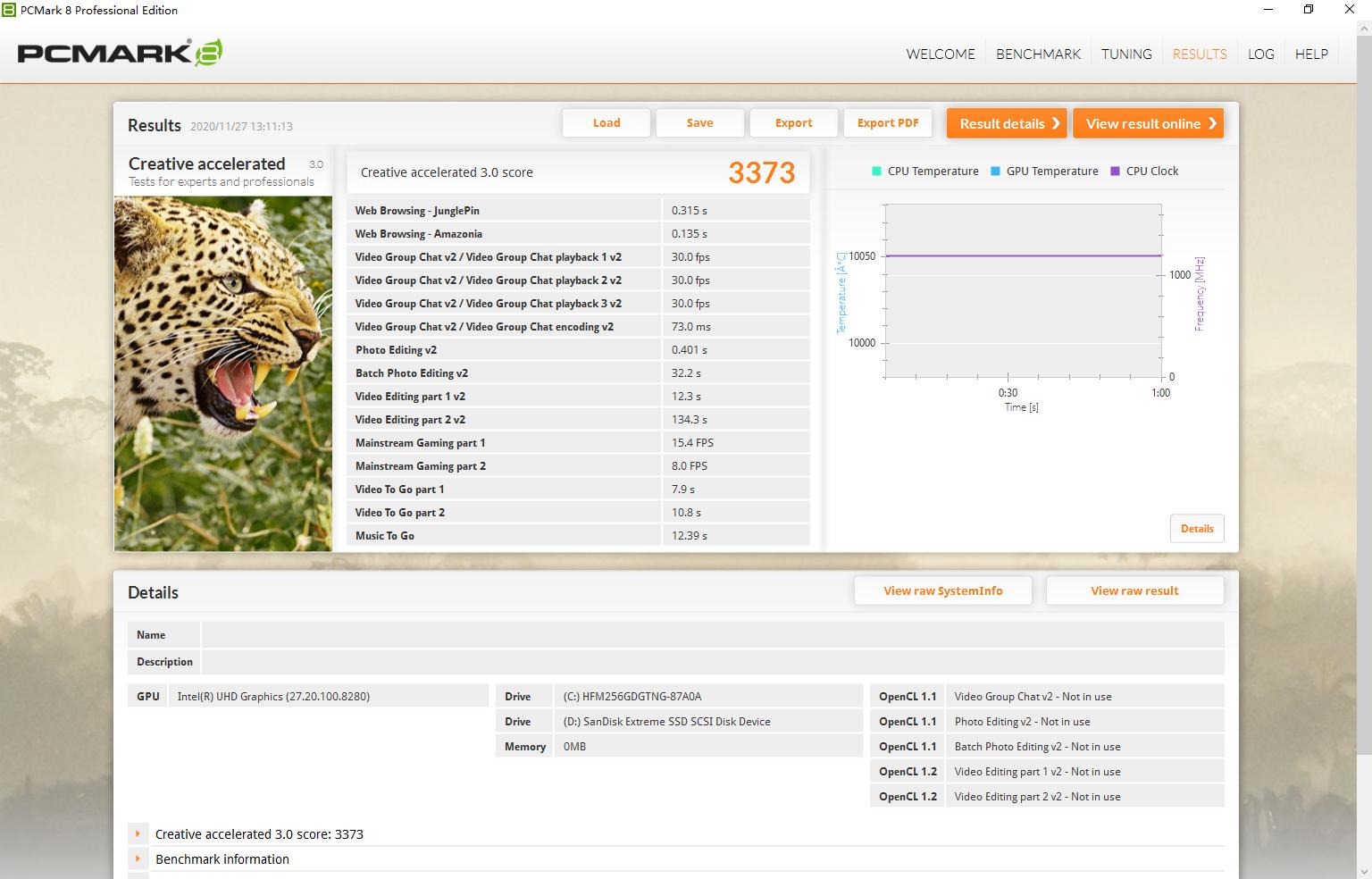Switch to the BENCHMARK tab
The height and width of the screenshot is (879, 1372).
tap(1038, 54)
